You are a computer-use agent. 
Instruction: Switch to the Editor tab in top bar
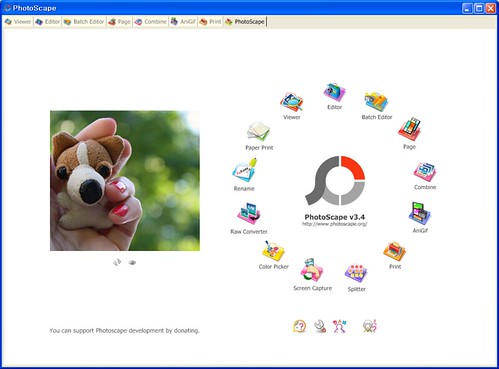(x=48, y=22)
